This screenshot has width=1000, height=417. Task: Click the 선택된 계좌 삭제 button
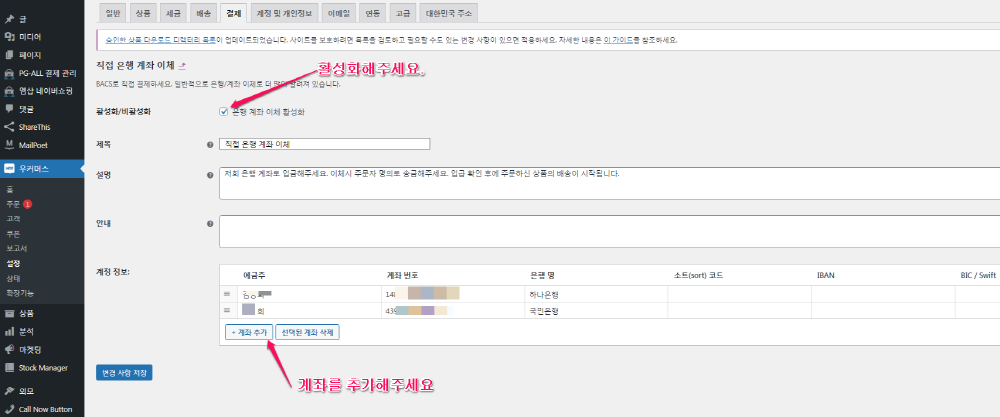tap(307, 332)
